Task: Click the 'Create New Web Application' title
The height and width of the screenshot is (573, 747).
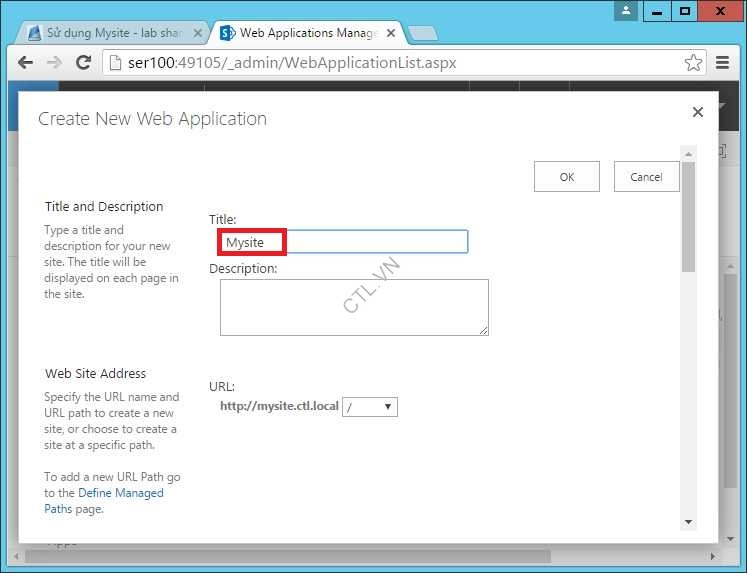Action: [152, 119]
